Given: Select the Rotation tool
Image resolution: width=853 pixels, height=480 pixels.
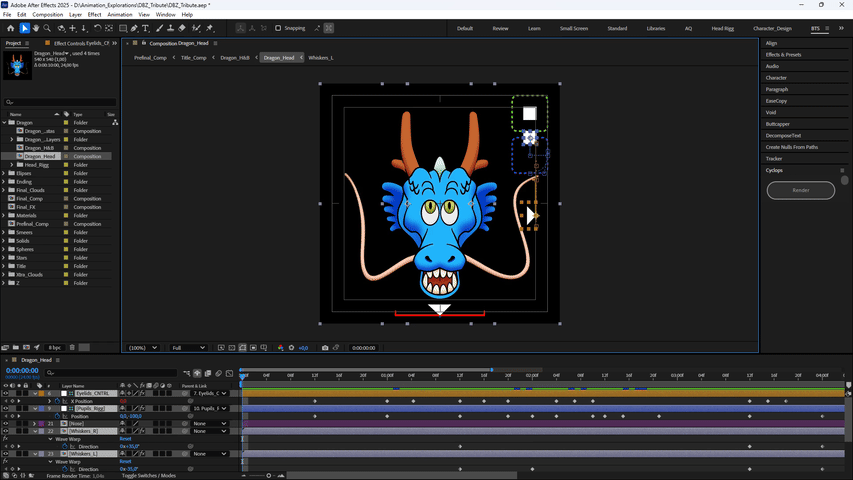Looking at the screenshot, I should (x=97, y=28).
